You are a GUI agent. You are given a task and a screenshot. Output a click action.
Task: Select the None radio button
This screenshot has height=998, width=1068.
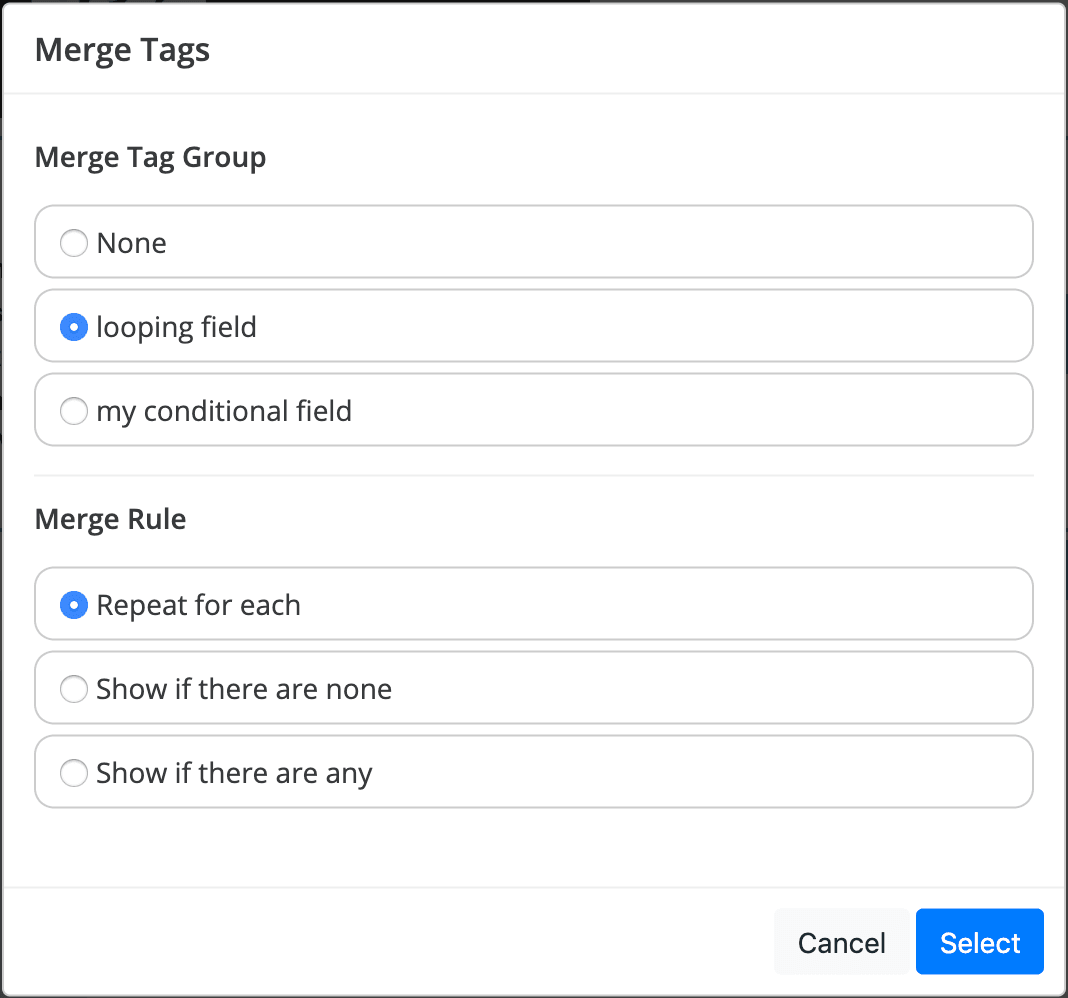[74, 243]
